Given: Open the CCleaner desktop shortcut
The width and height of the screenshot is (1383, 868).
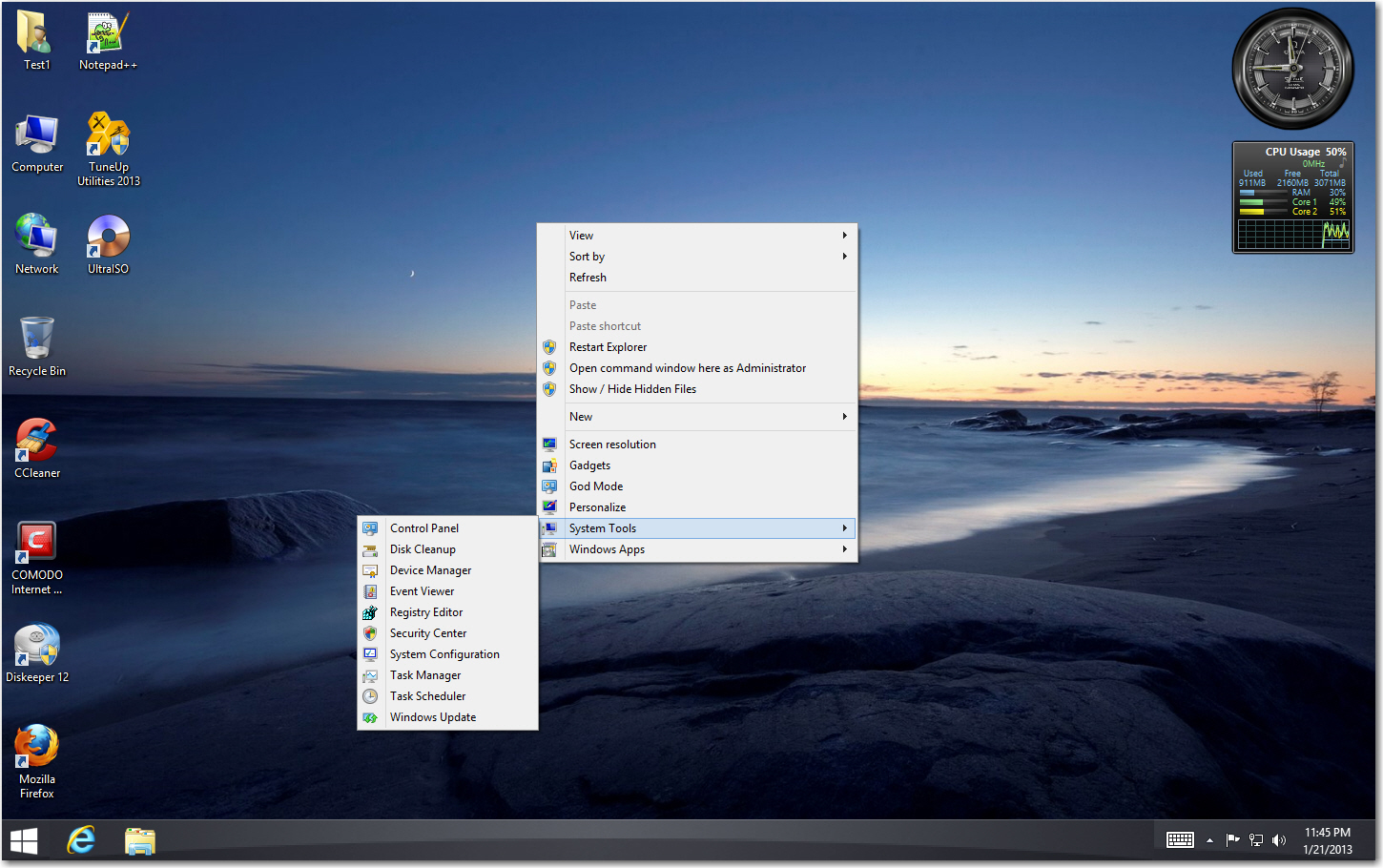Looking at the screenshot, I should (37, 447).
